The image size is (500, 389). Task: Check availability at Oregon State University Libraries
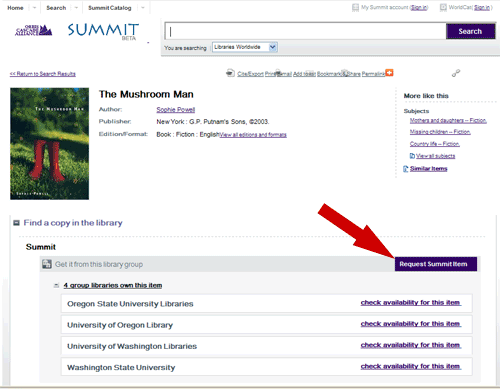pyautogui.click(x=411, y=303)
